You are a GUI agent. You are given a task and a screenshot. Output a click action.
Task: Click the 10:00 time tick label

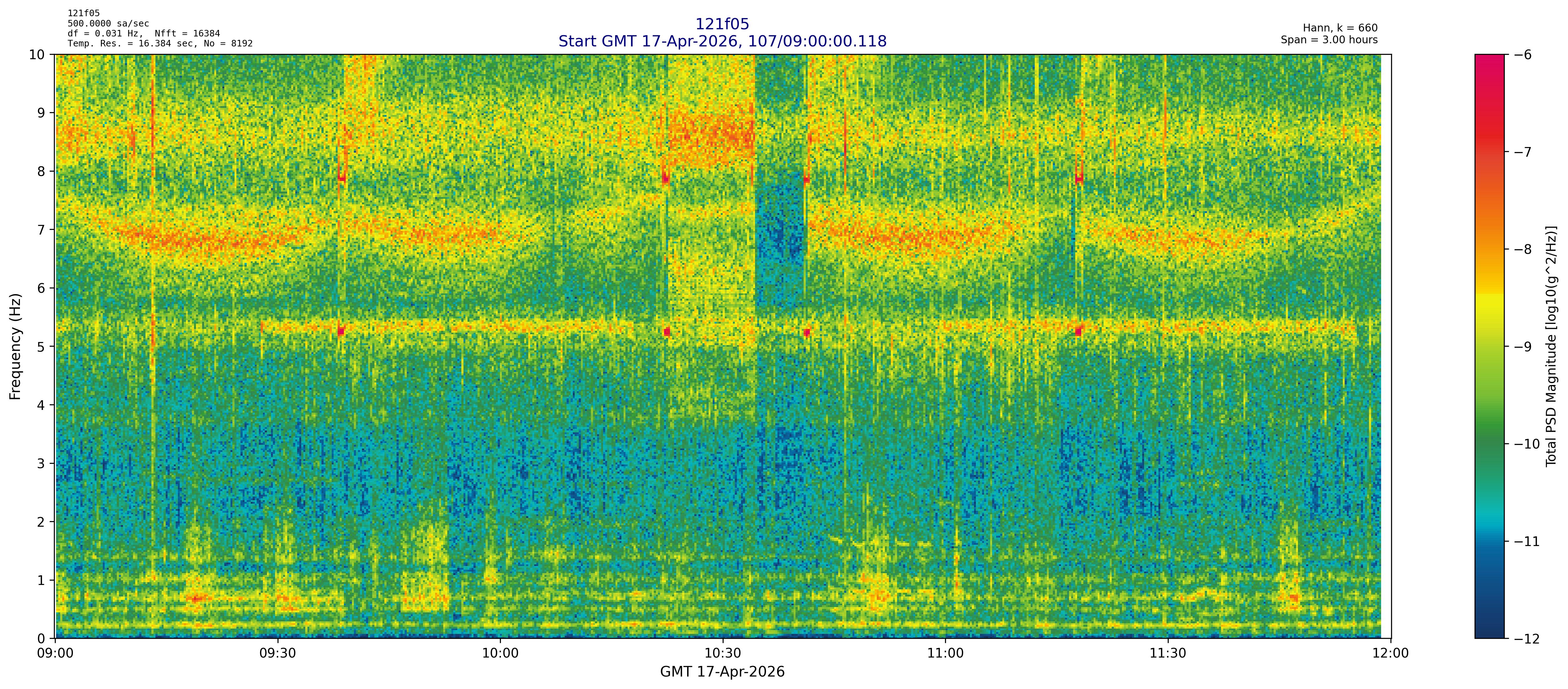(x=500, y=654)
